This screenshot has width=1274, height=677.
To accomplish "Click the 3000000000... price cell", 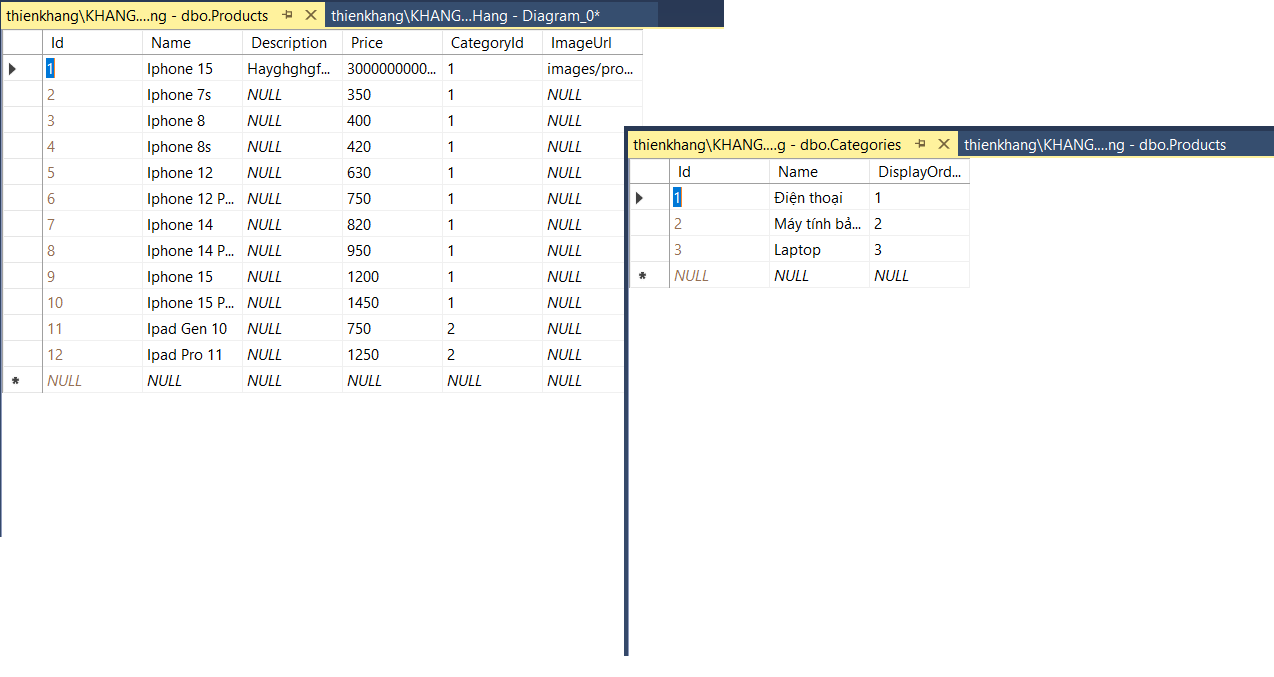I will click(x=392, y=69).
